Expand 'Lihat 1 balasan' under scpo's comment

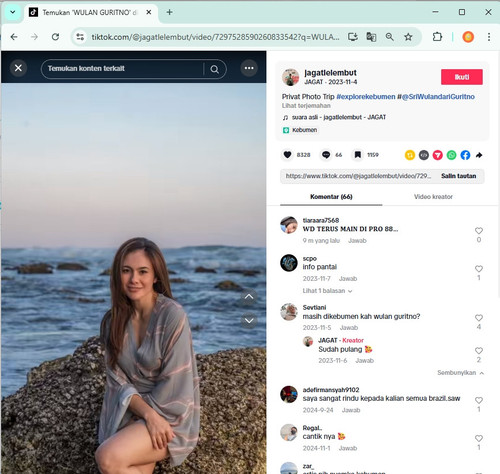tap(327, 291)
